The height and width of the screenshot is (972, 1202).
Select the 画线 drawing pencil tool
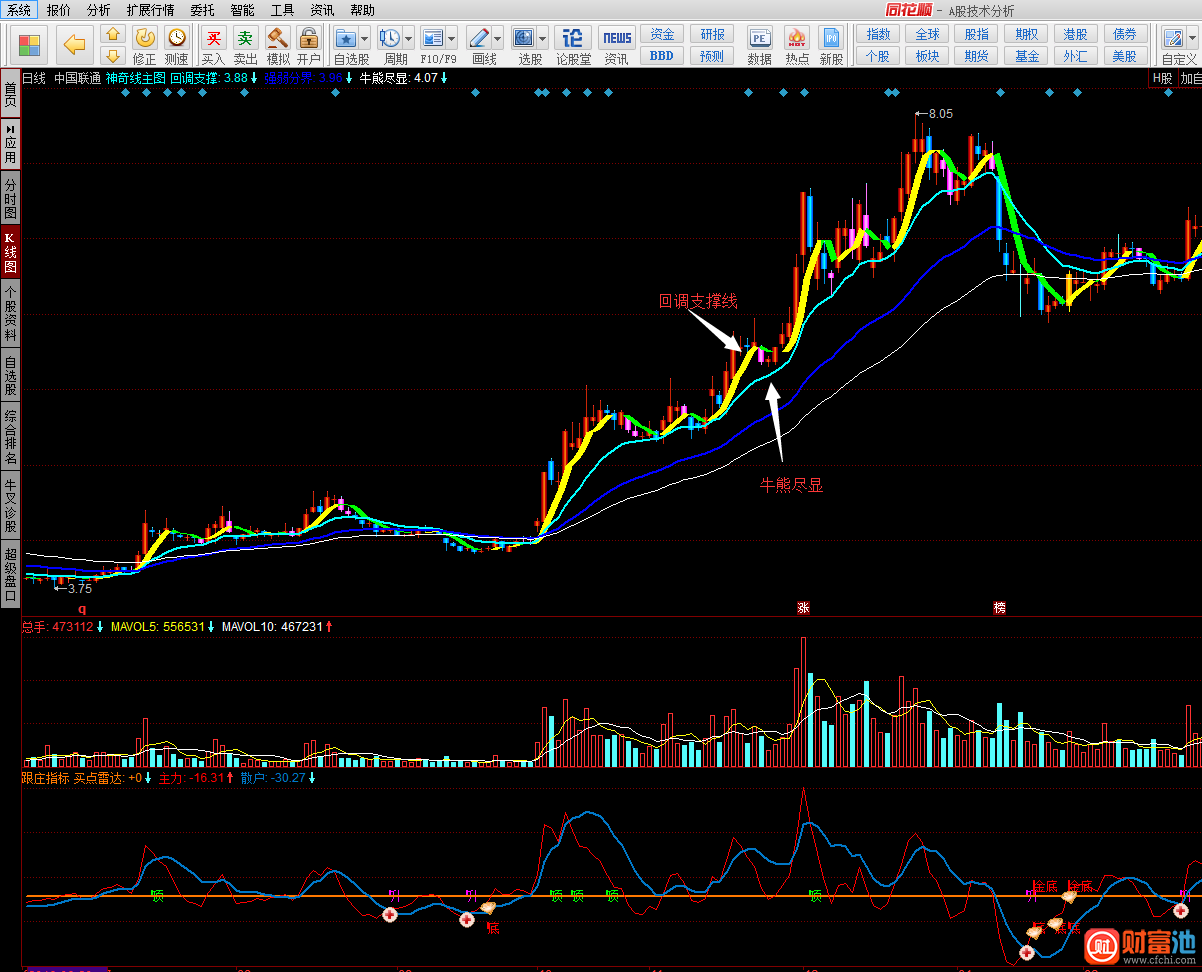tap(478, 39)
